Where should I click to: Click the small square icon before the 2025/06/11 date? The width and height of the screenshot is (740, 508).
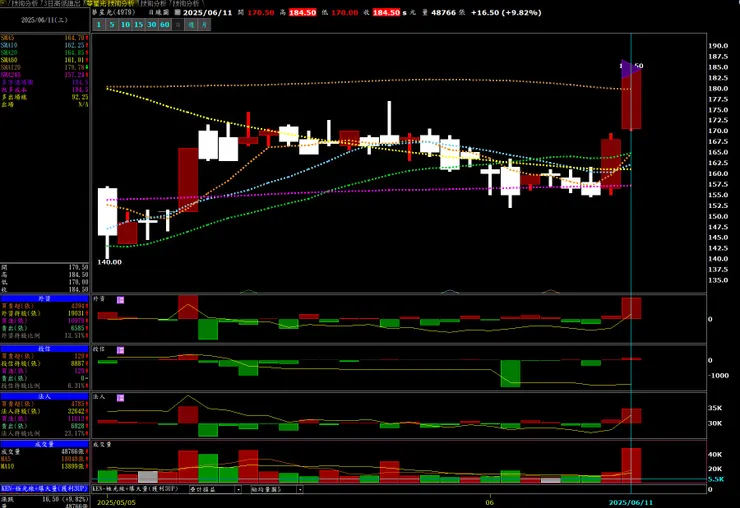pos(177,13)
